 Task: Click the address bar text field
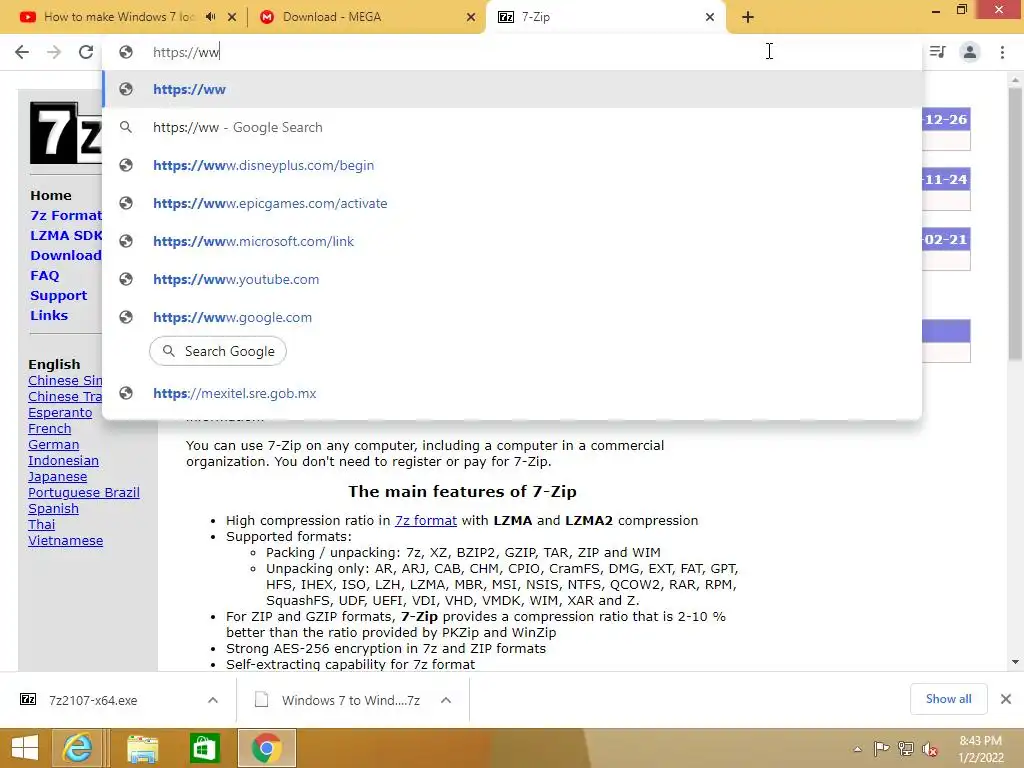pyautogui.click(x=512, y=52)
